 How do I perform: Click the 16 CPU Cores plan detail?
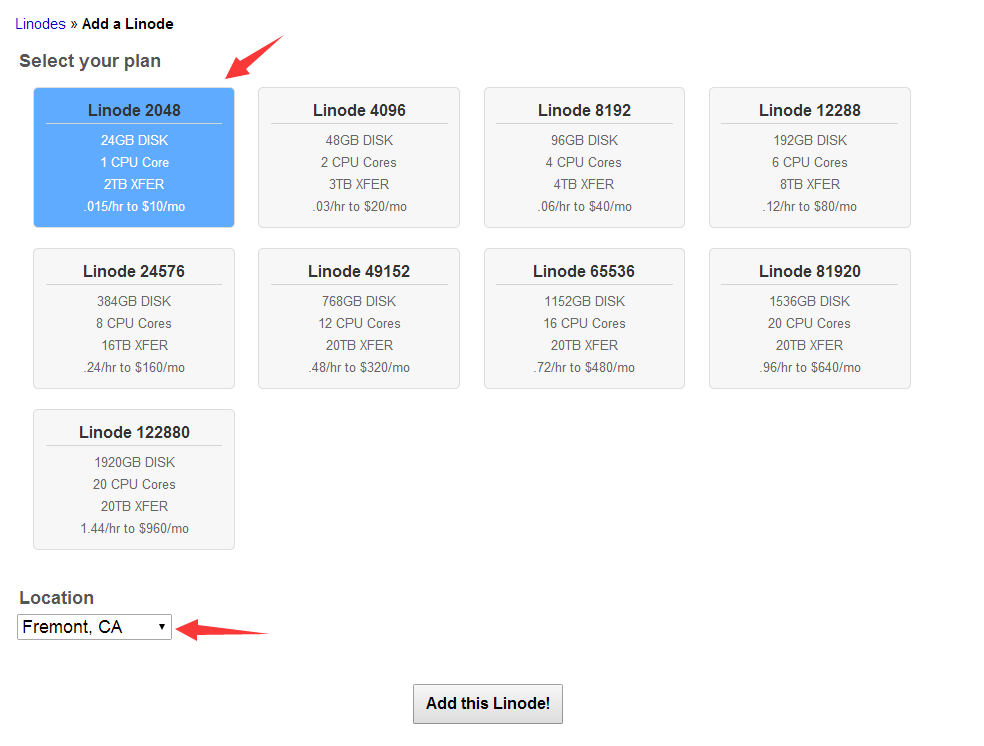(584, 323)
